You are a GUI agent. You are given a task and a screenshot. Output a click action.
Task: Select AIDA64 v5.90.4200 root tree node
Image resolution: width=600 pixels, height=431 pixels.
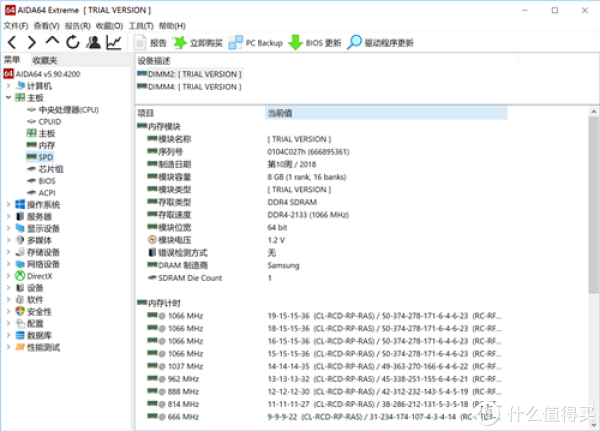tap(42, 74)
